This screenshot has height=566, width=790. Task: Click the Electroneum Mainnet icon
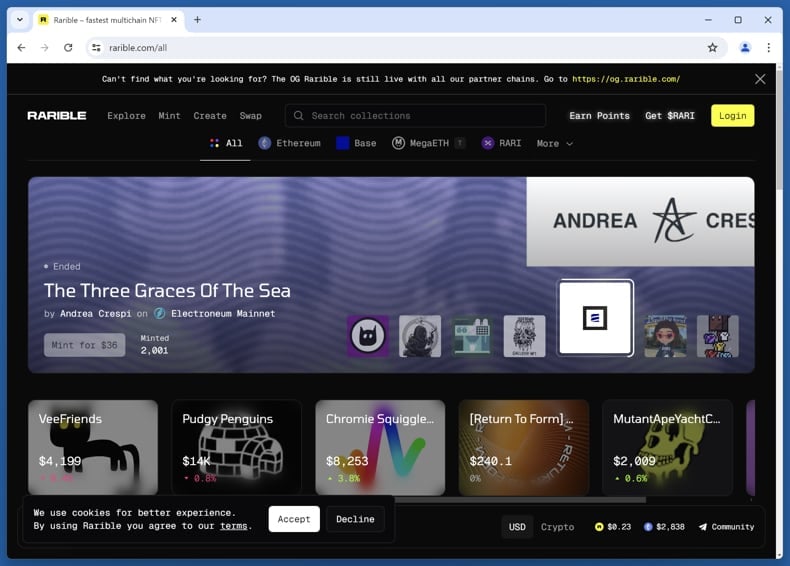click(x=159, y=313)
